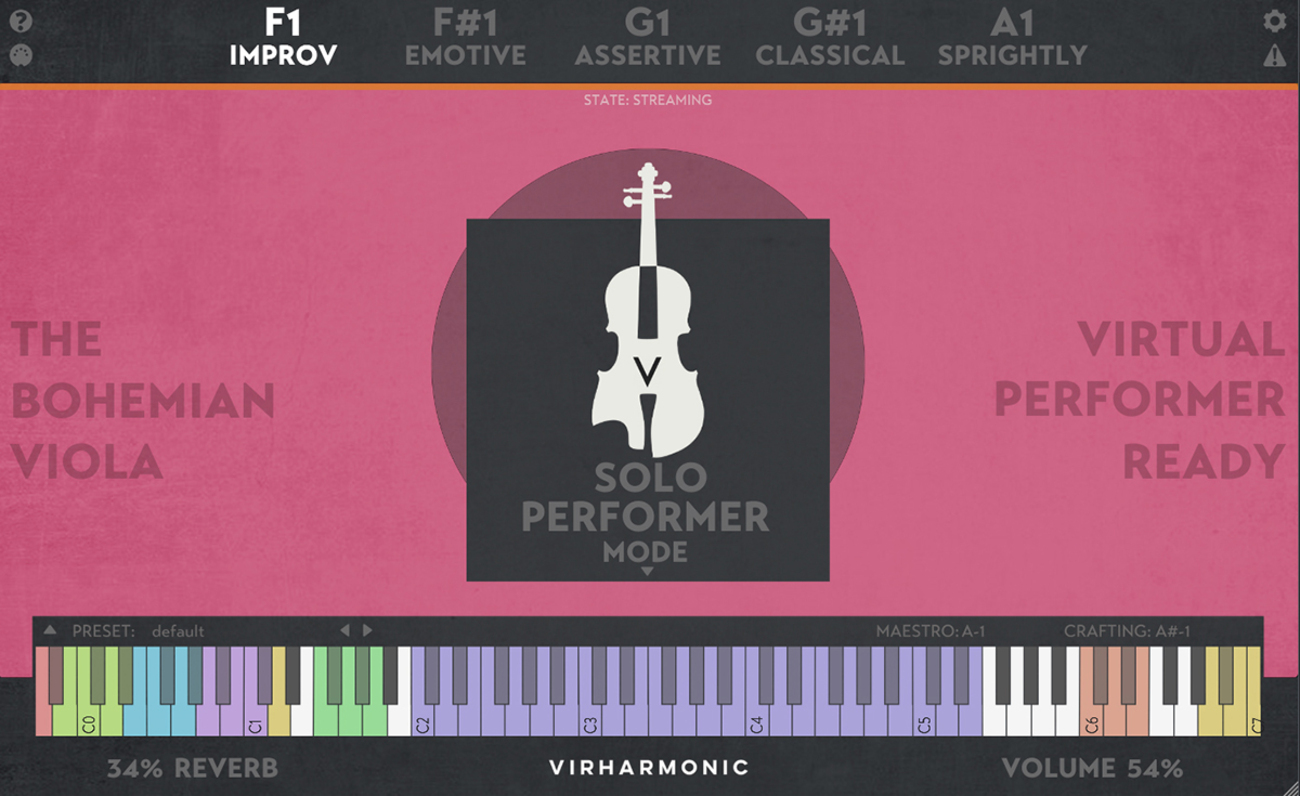Click Solo Performer Mode label
The width and height of the screenshot is (1300, 796).
coord(646,512)
